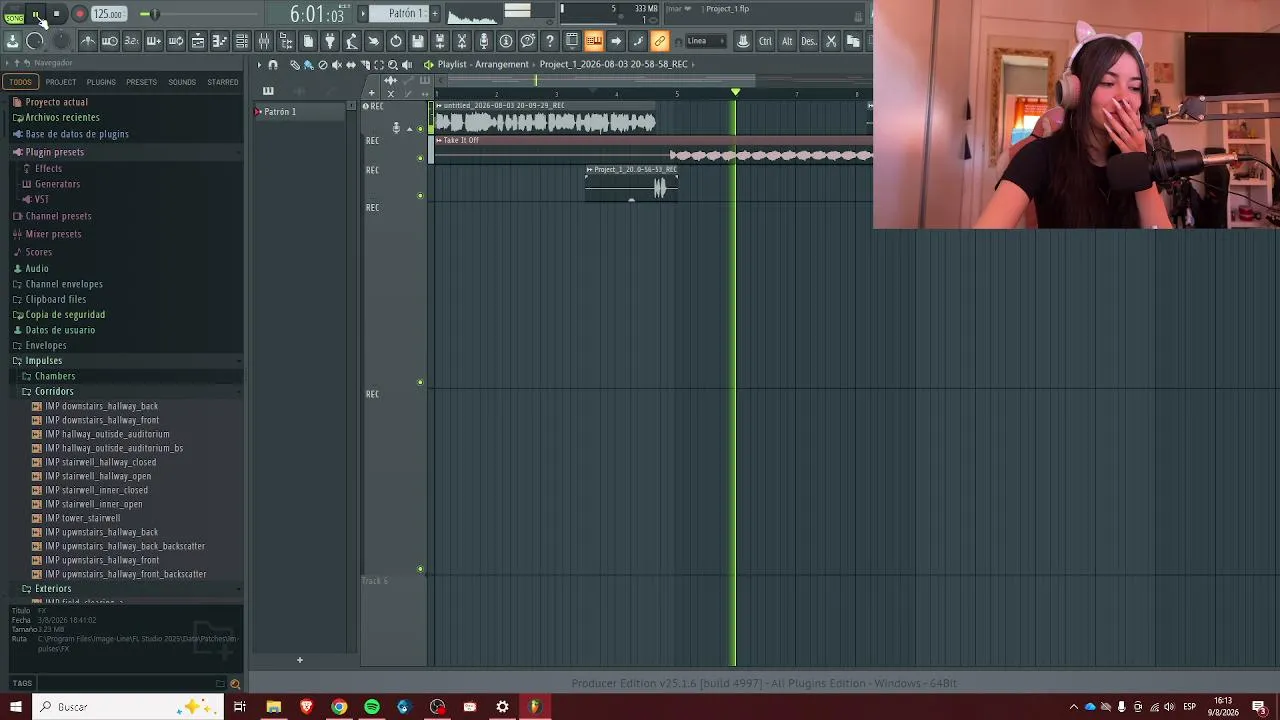Click the microphone icon in the main toolbar
Screen dimensions: 1280x720
[x=484, y=41]
